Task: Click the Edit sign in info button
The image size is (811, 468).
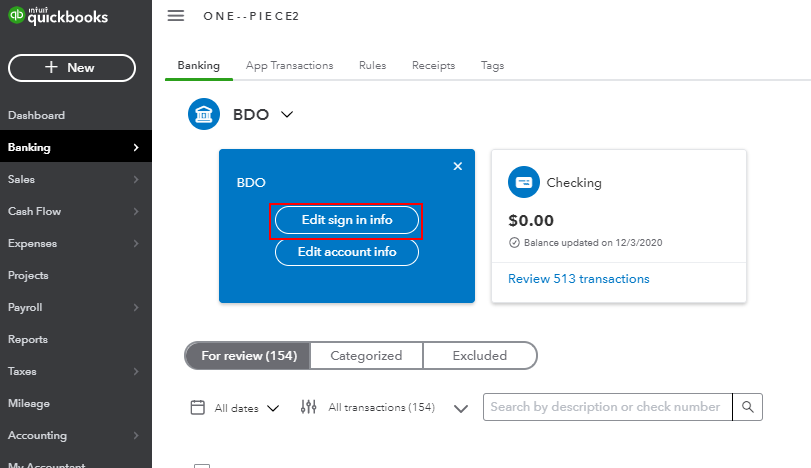Action: (347, 220)
